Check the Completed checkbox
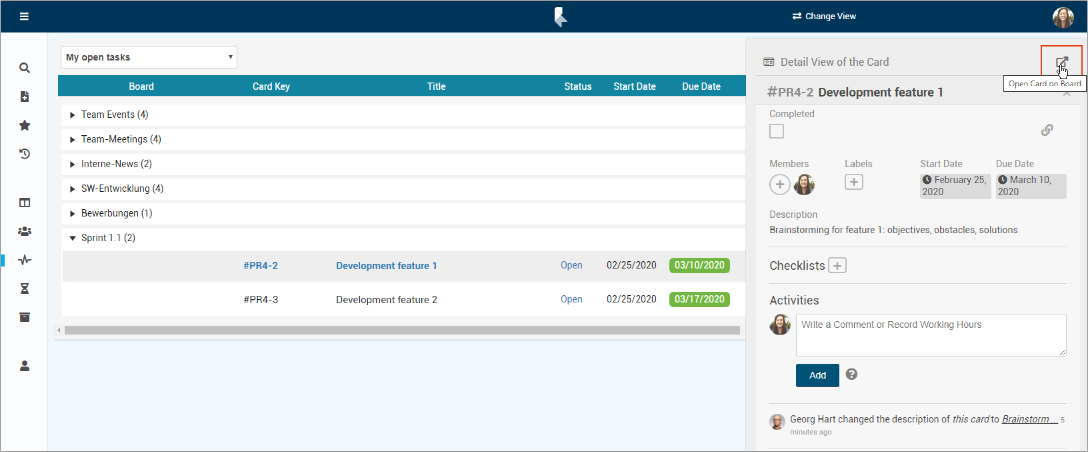The height and width of the screenshot is (452, 1088). tap(777, 131)
